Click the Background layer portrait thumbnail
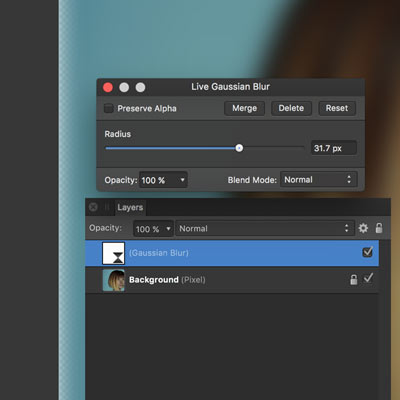The image size is (400, 400). click(x=113, y=280)
